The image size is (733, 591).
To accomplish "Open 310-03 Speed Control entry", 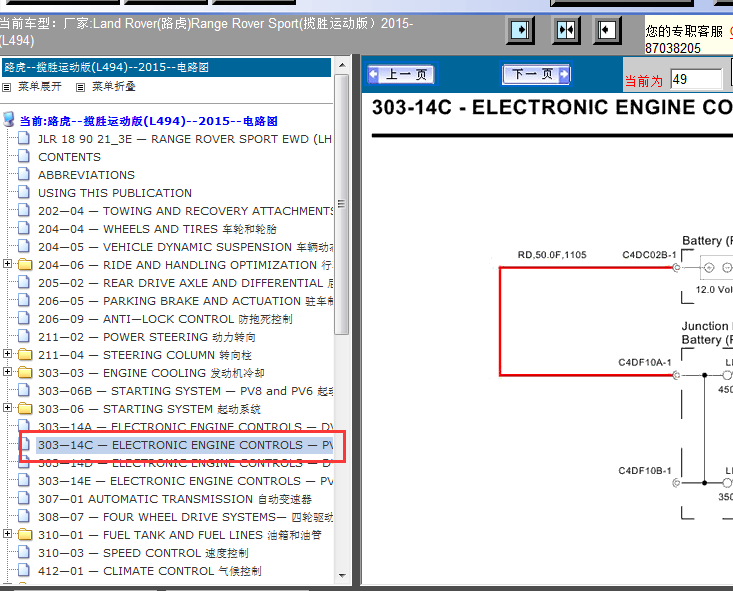I will [x=143, y=553].
